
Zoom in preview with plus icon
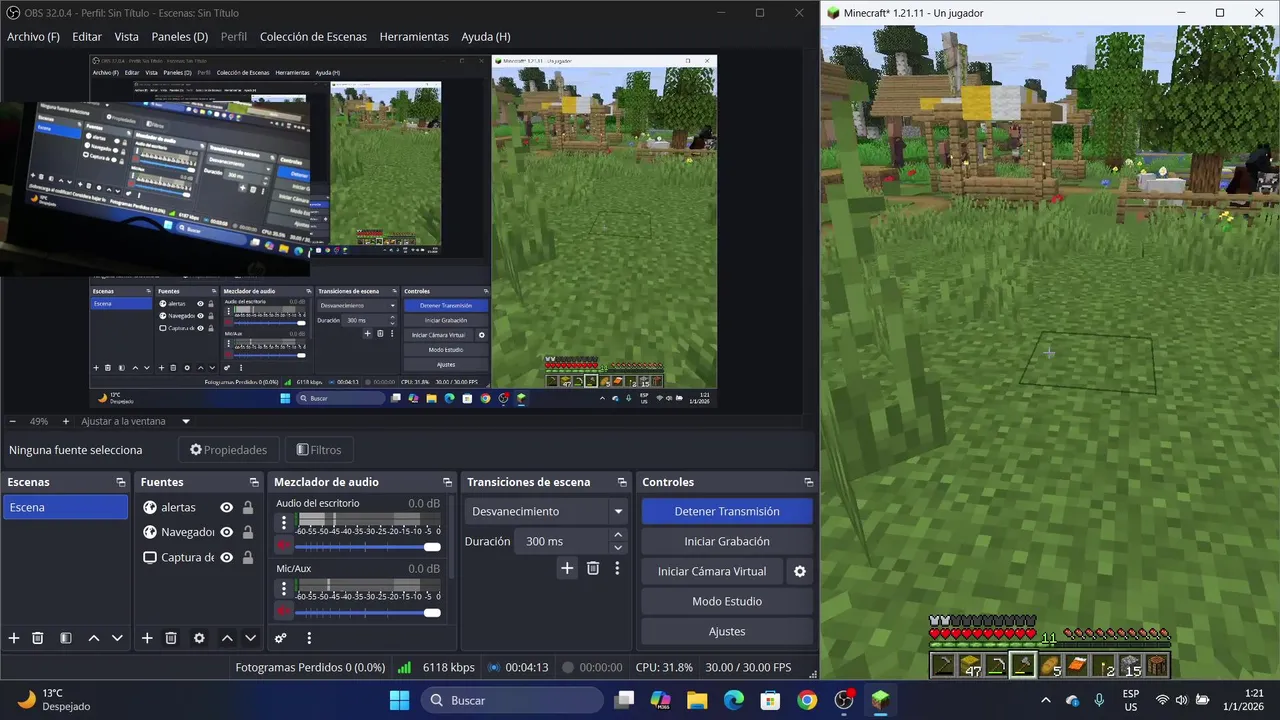click(x=66, y=421)
